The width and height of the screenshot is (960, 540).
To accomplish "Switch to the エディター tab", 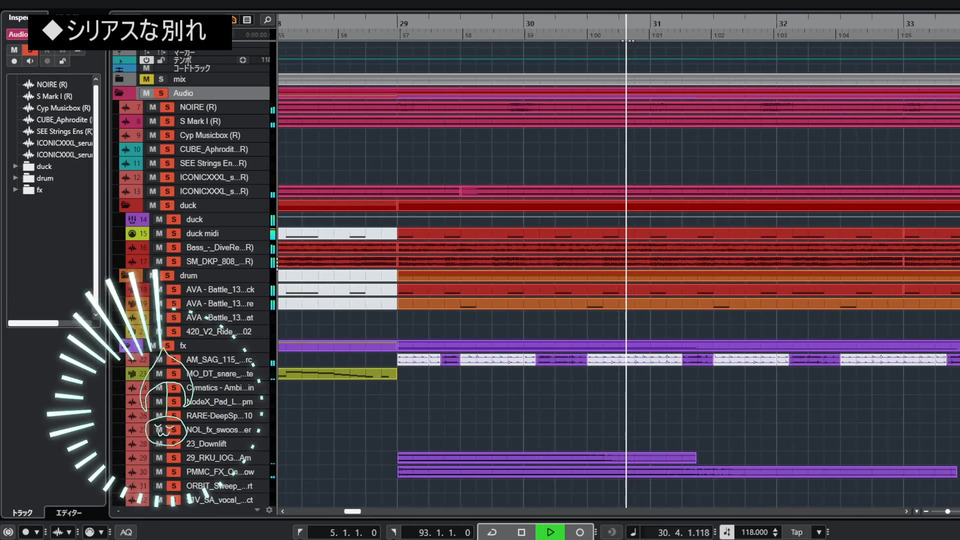I will pyautogui.click(x=69, y=512).
